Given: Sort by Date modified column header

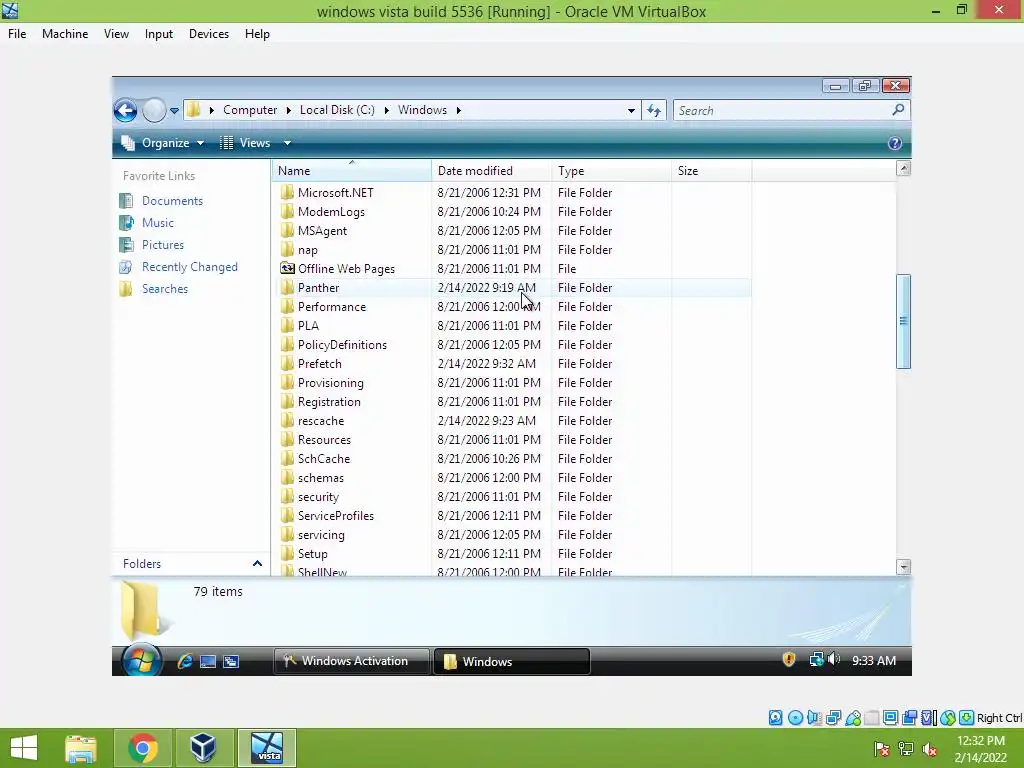Looking at the screenshot, I should click(x=491, y=170).
